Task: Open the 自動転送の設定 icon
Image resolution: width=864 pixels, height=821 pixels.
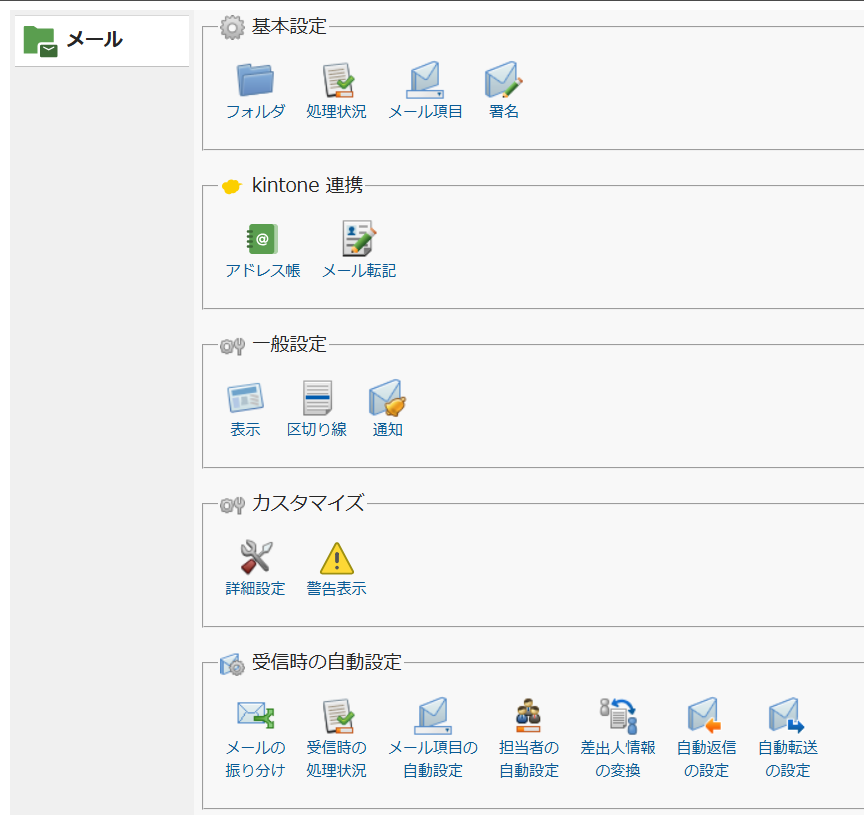Action: [x=787, y=716]
